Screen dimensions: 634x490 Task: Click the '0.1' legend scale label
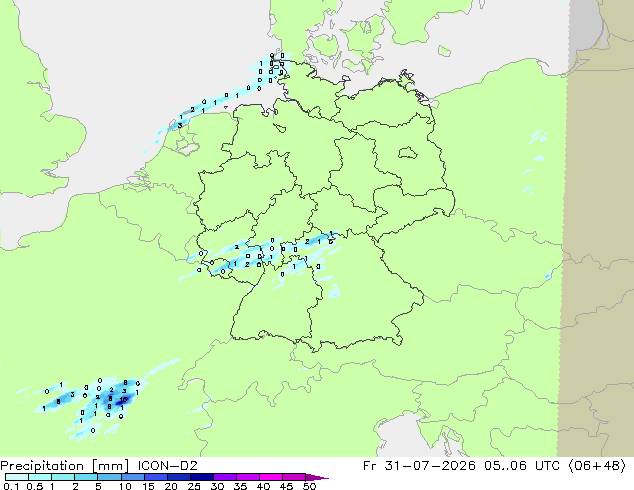[x=10, y=486]
